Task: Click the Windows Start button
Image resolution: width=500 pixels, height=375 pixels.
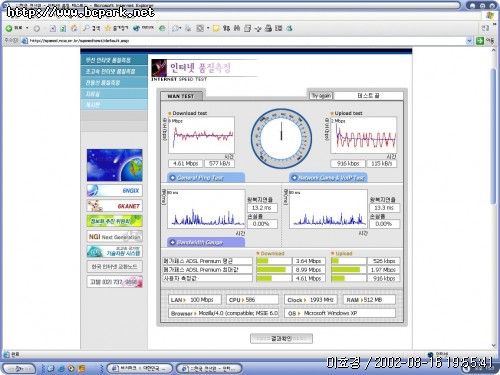Action: click(x=19, y=369)
